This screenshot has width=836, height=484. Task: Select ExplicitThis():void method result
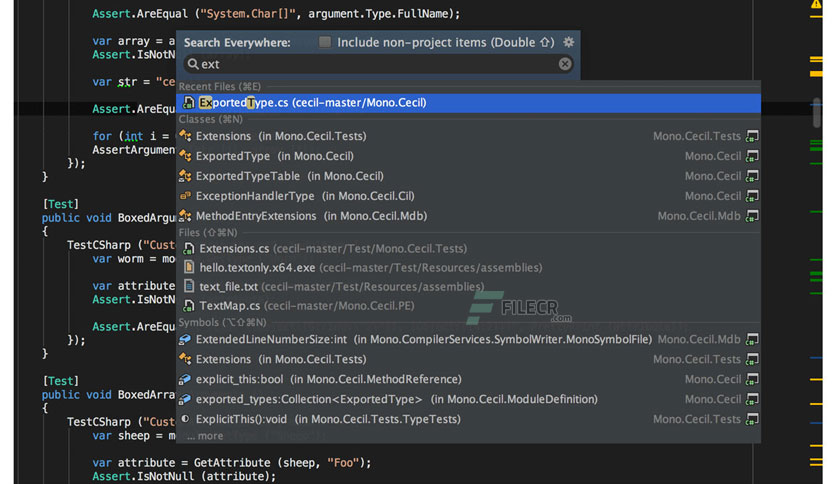[468, 420]
